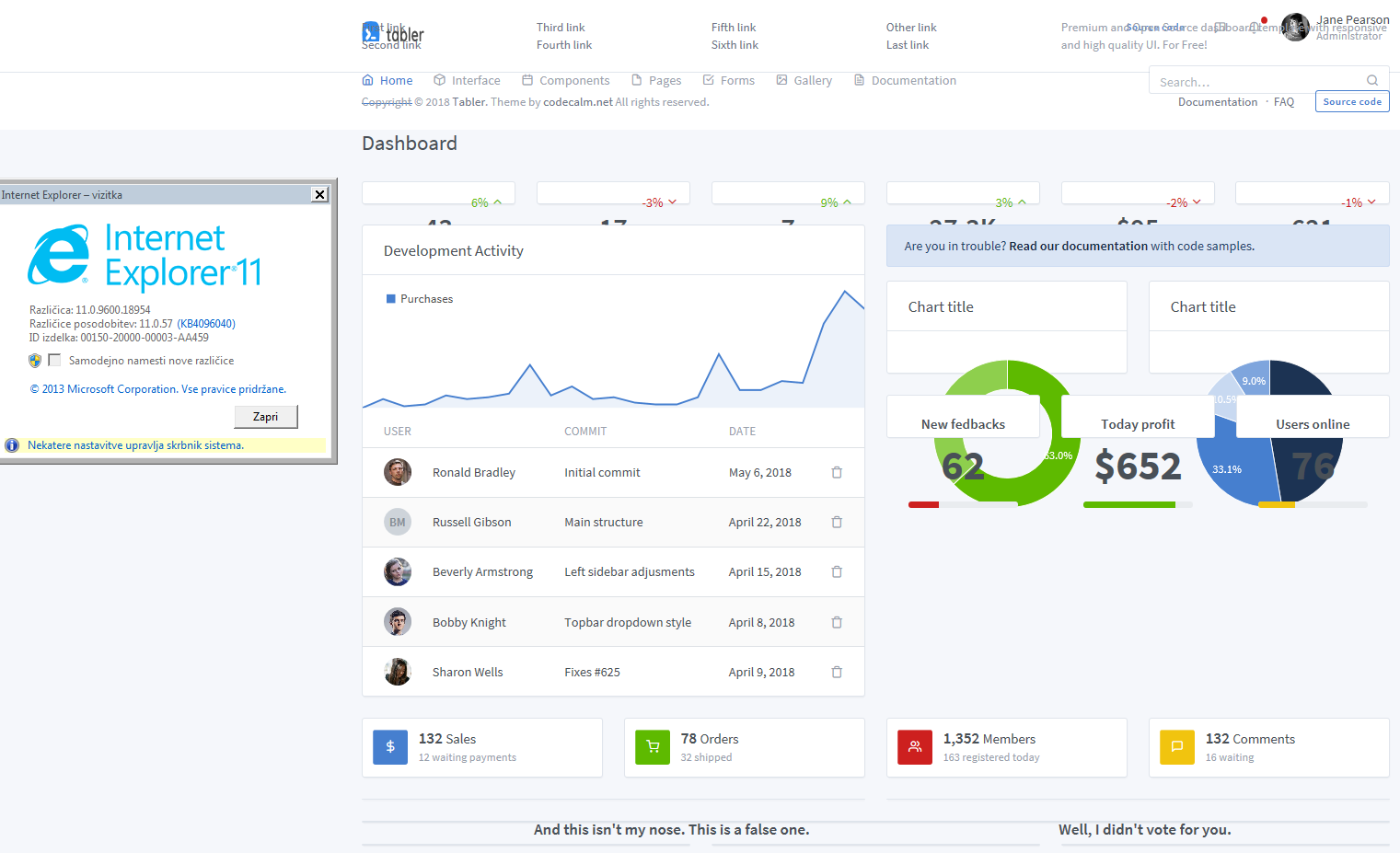This screenshot has width=1400, height=853.
Task: Click Beverly Armstrong's avatar
Action: click(x=398, y=571)
